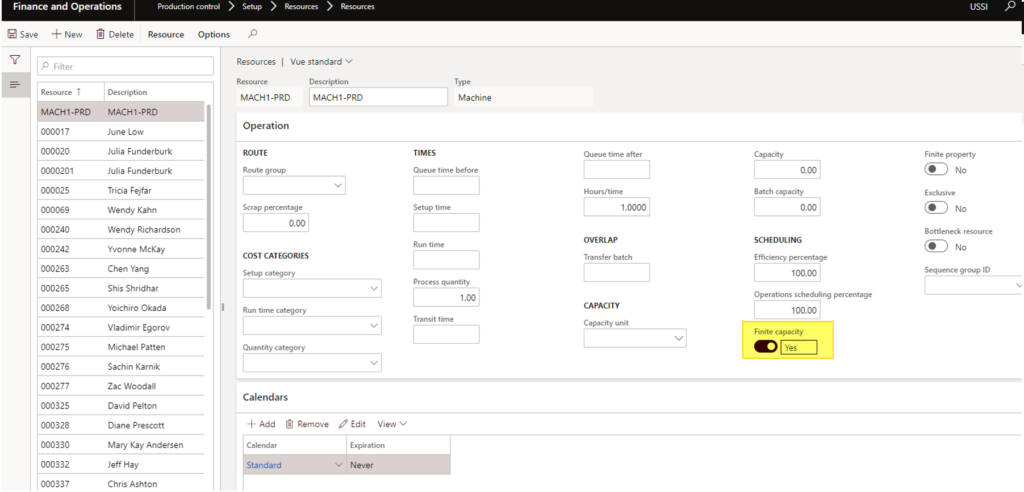Viewport: 1024px width, 492px height.
Task: Expand the Capacity unit dropdown
Action: click(678, 338)
